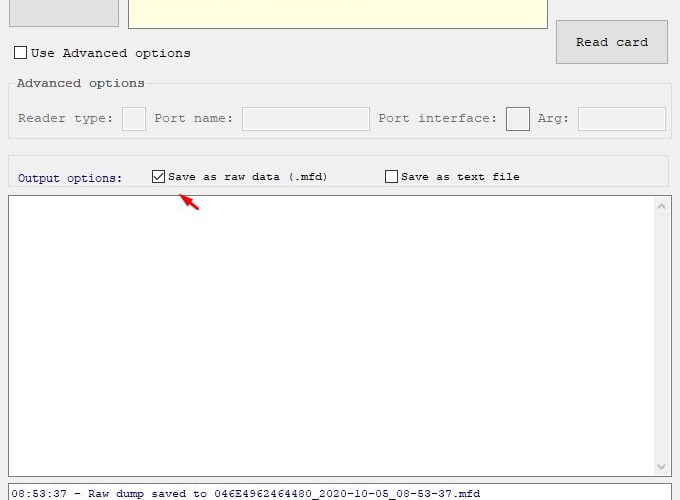This screenshot has width=680, height=500.
Task: Click the output log scrollbar down arrow
Action: 661,467
